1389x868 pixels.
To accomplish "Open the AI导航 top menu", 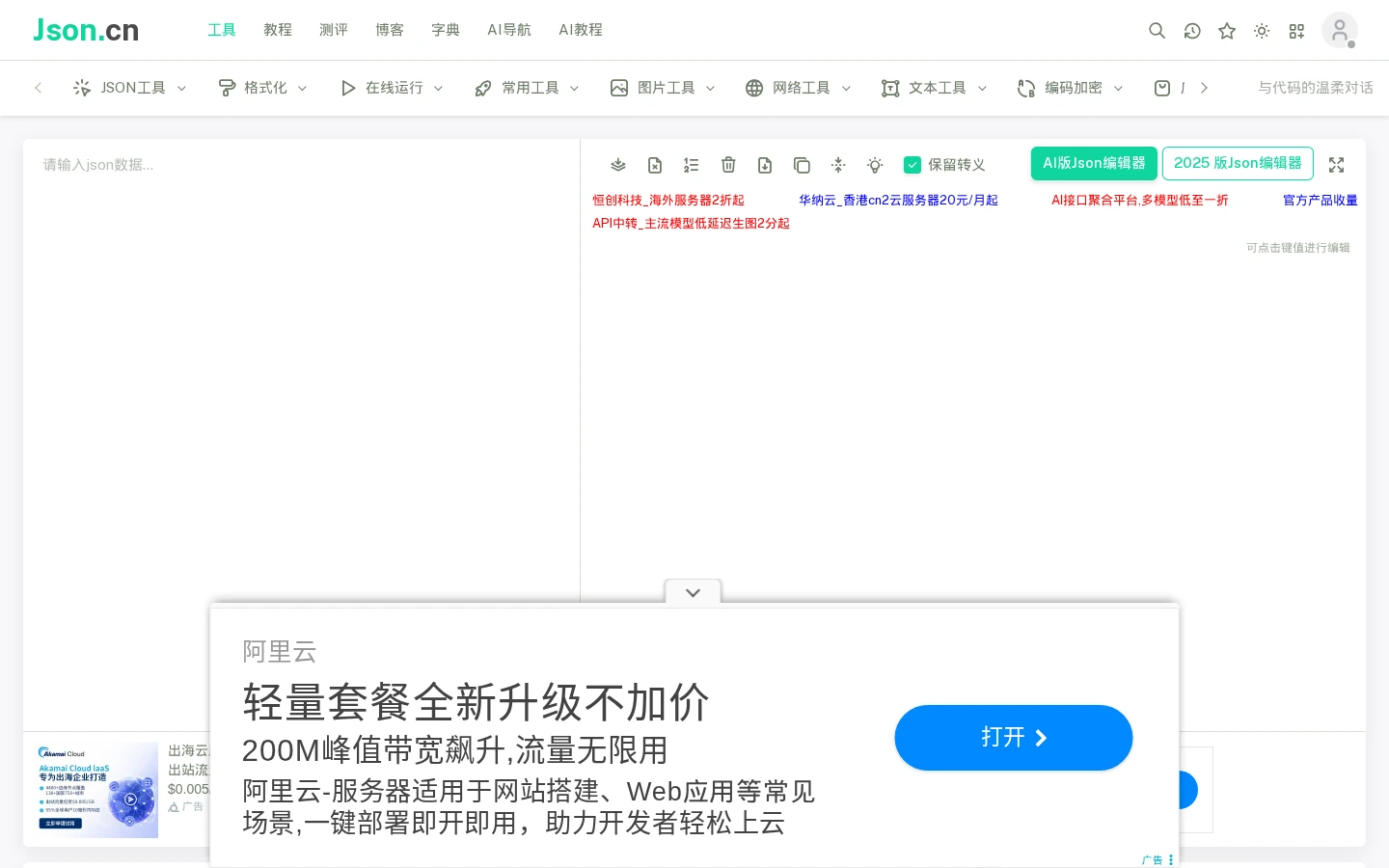I will point(509,30).
